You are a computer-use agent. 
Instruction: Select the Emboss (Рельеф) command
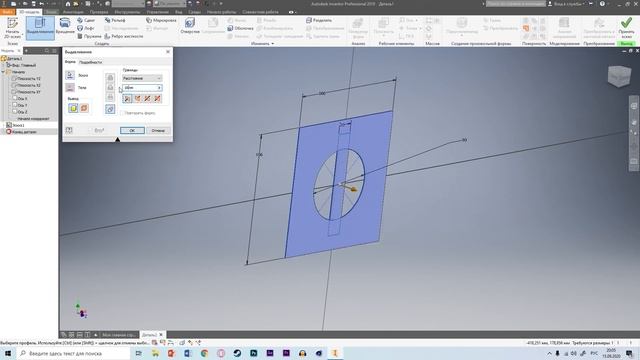115,20
